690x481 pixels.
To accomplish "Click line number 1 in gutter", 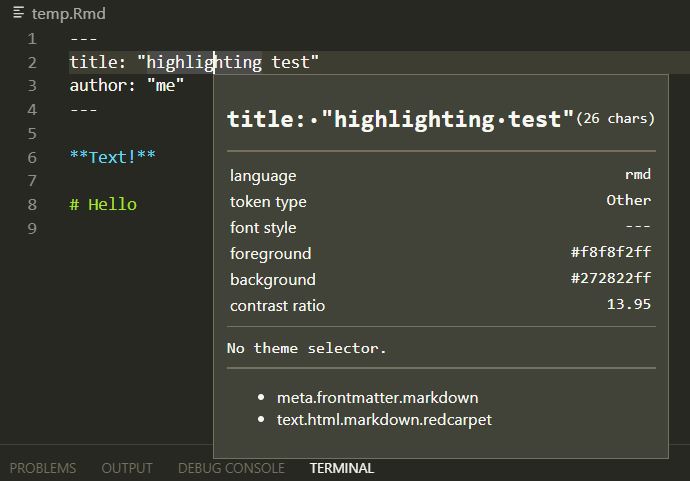I will click(32, 39).
